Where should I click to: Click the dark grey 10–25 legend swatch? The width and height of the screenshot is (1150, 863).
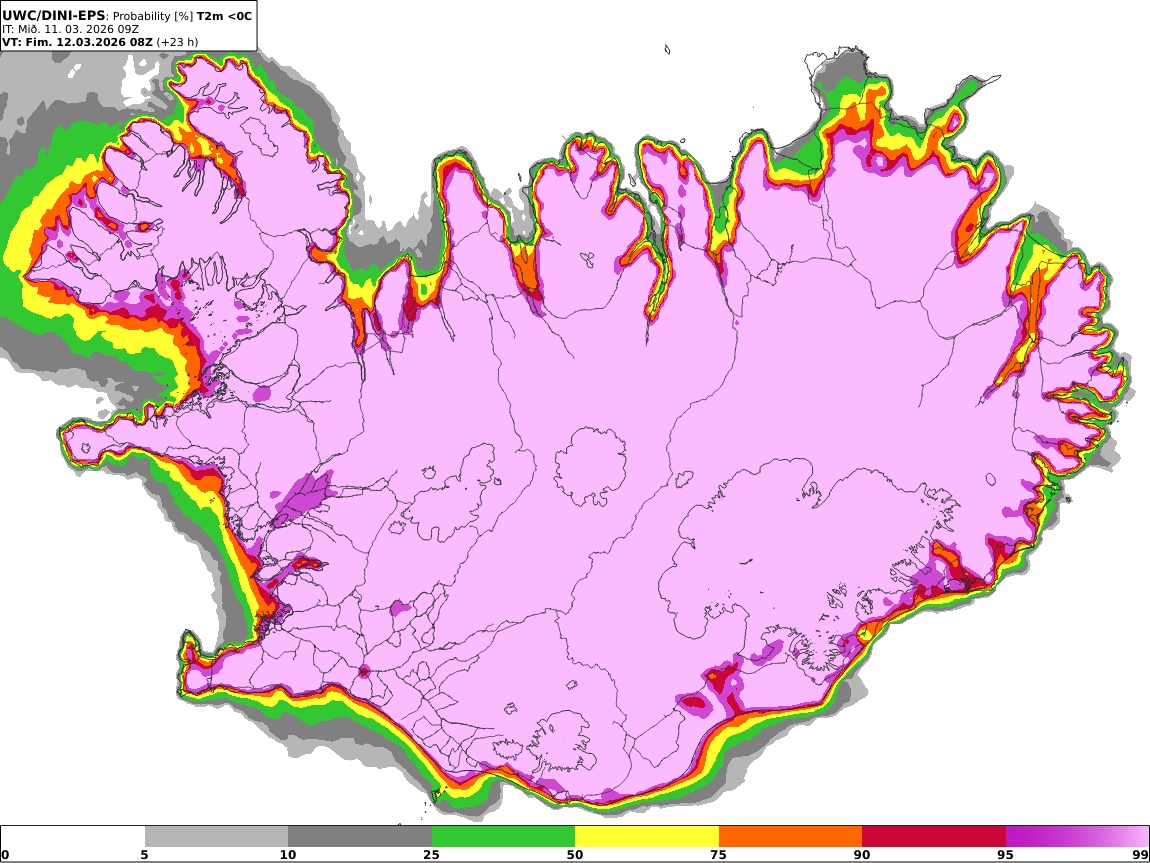360,836
